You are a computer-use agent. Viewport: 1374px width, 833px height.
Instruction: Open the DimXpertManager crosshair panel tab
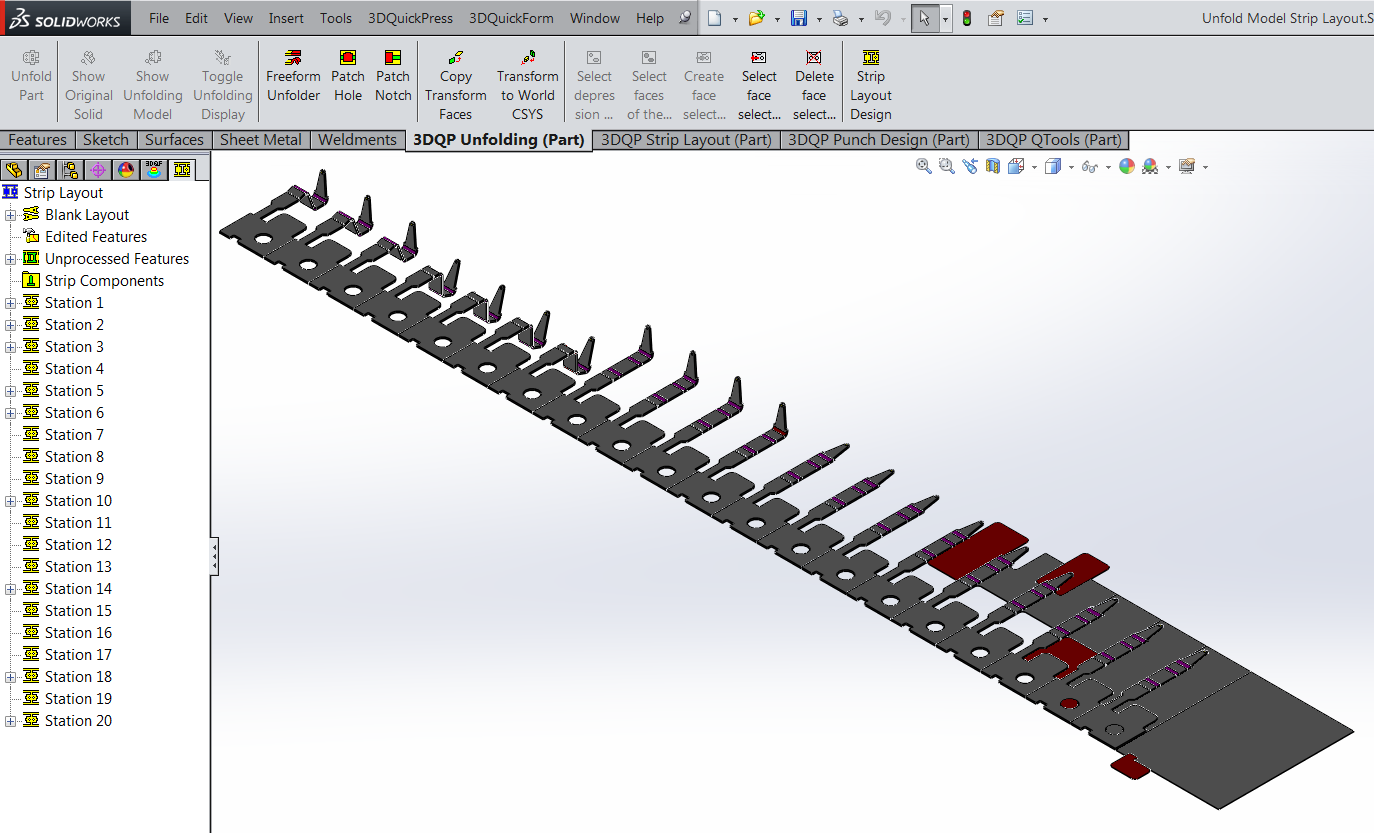[x=97, y=170]
